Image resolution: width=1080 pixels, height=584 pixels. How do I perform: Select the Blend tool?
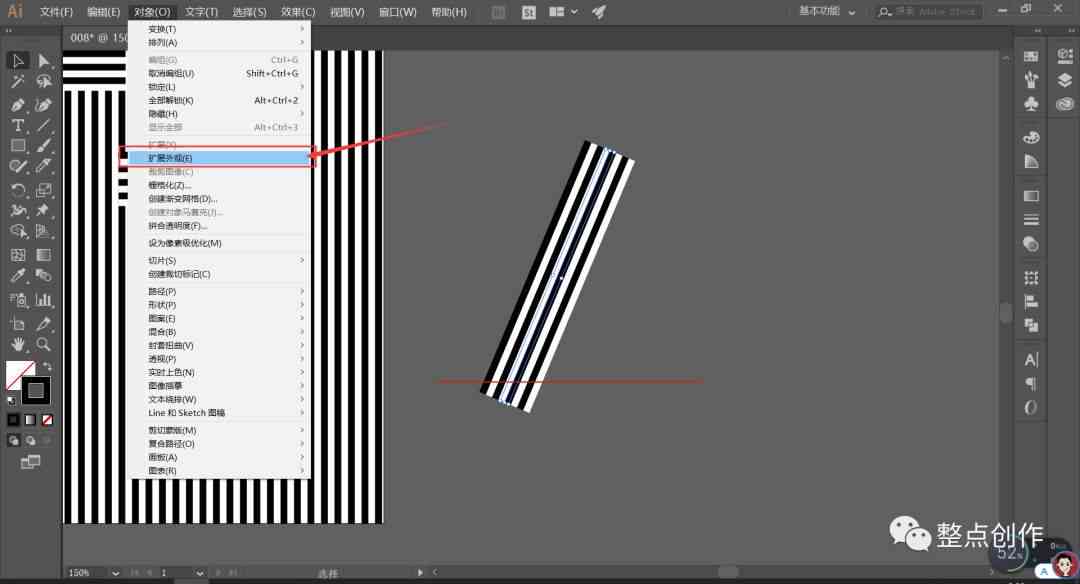(43, 276)
